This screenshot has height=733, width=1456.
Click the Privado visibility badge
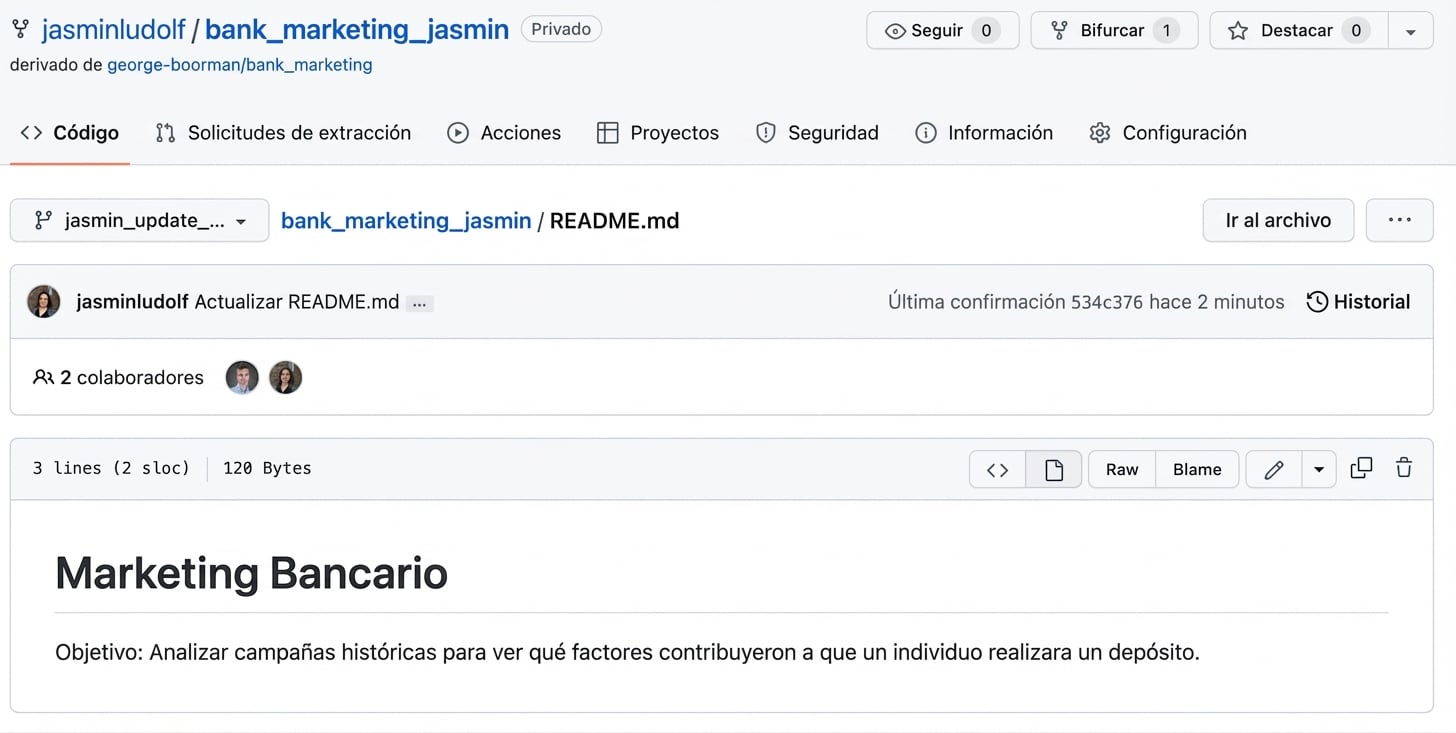[561, 29]
